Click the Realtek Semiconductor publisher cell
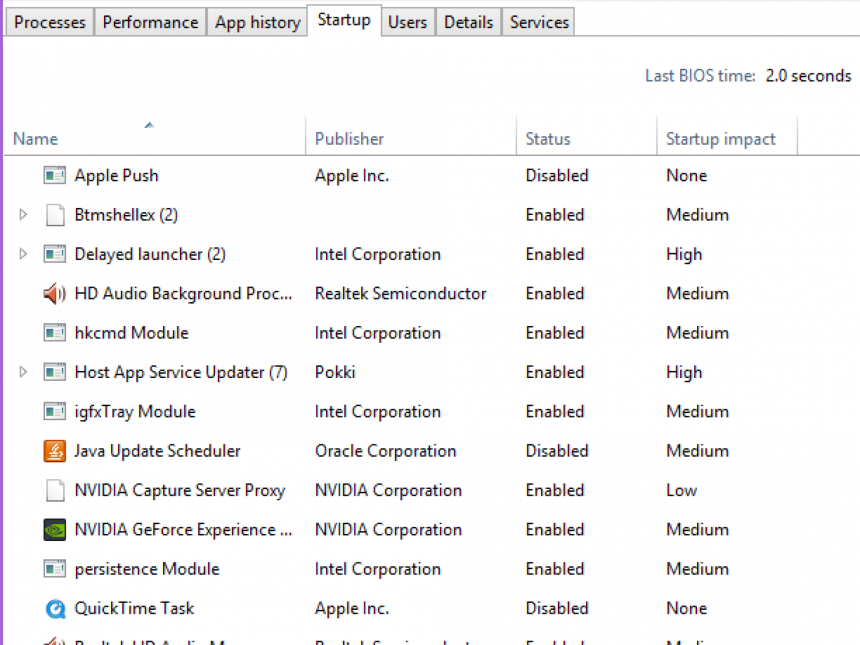 [400, 294]
